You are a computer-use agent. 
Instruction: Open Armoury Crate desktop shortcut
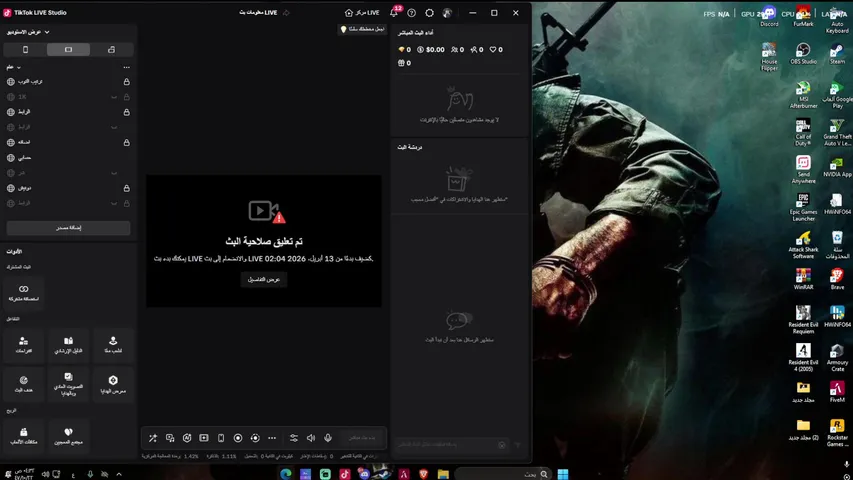point(837,357)
